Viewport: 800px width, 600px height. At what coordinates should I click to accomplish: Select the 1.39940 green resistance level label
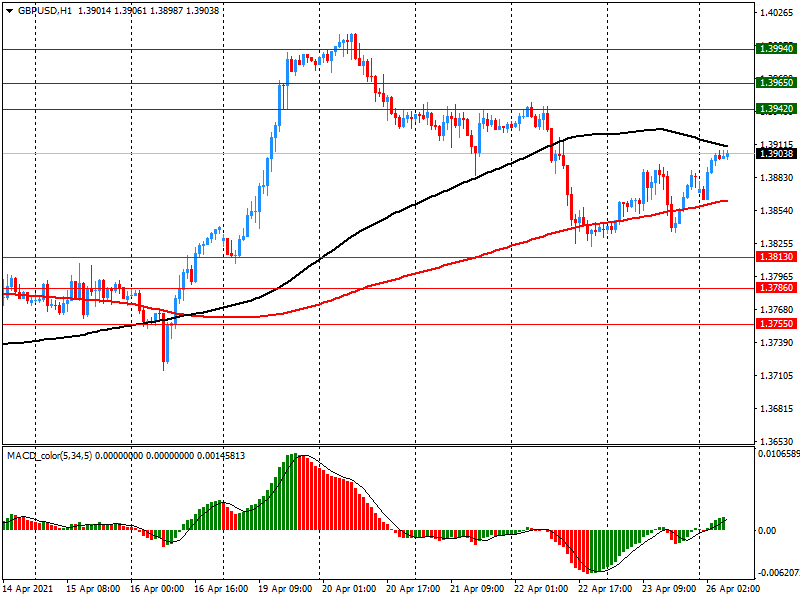(776, 49)
